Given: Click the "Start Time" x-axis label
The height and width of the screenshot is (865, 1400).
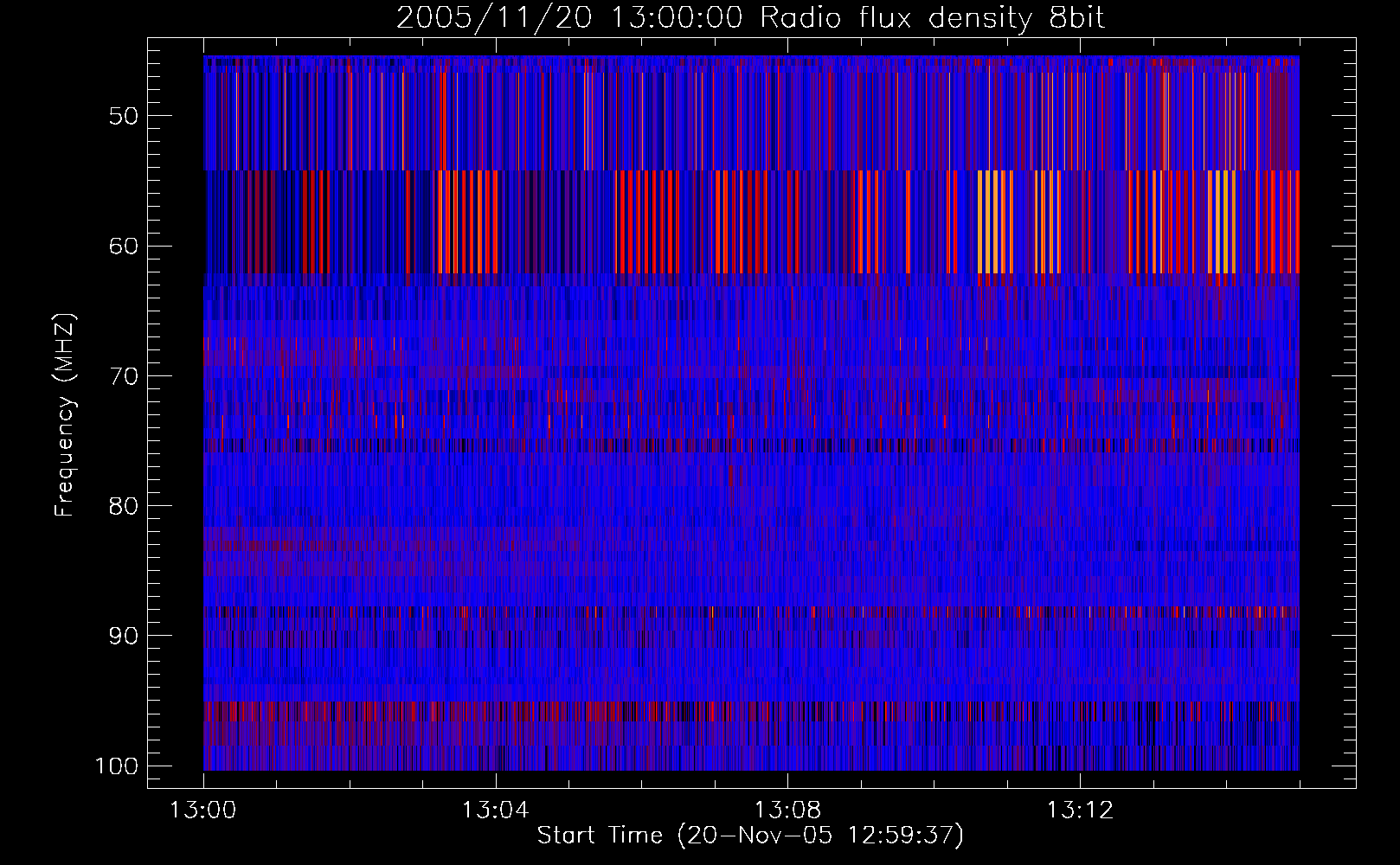Looking at the screenshot, I should click(x=749, y=836).
